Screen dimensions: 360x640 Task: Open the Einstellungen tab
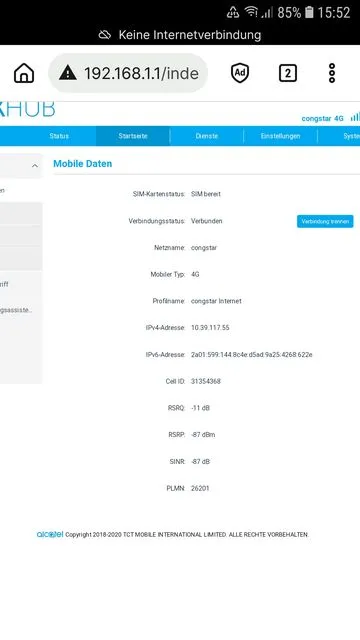tap(280, 136)
